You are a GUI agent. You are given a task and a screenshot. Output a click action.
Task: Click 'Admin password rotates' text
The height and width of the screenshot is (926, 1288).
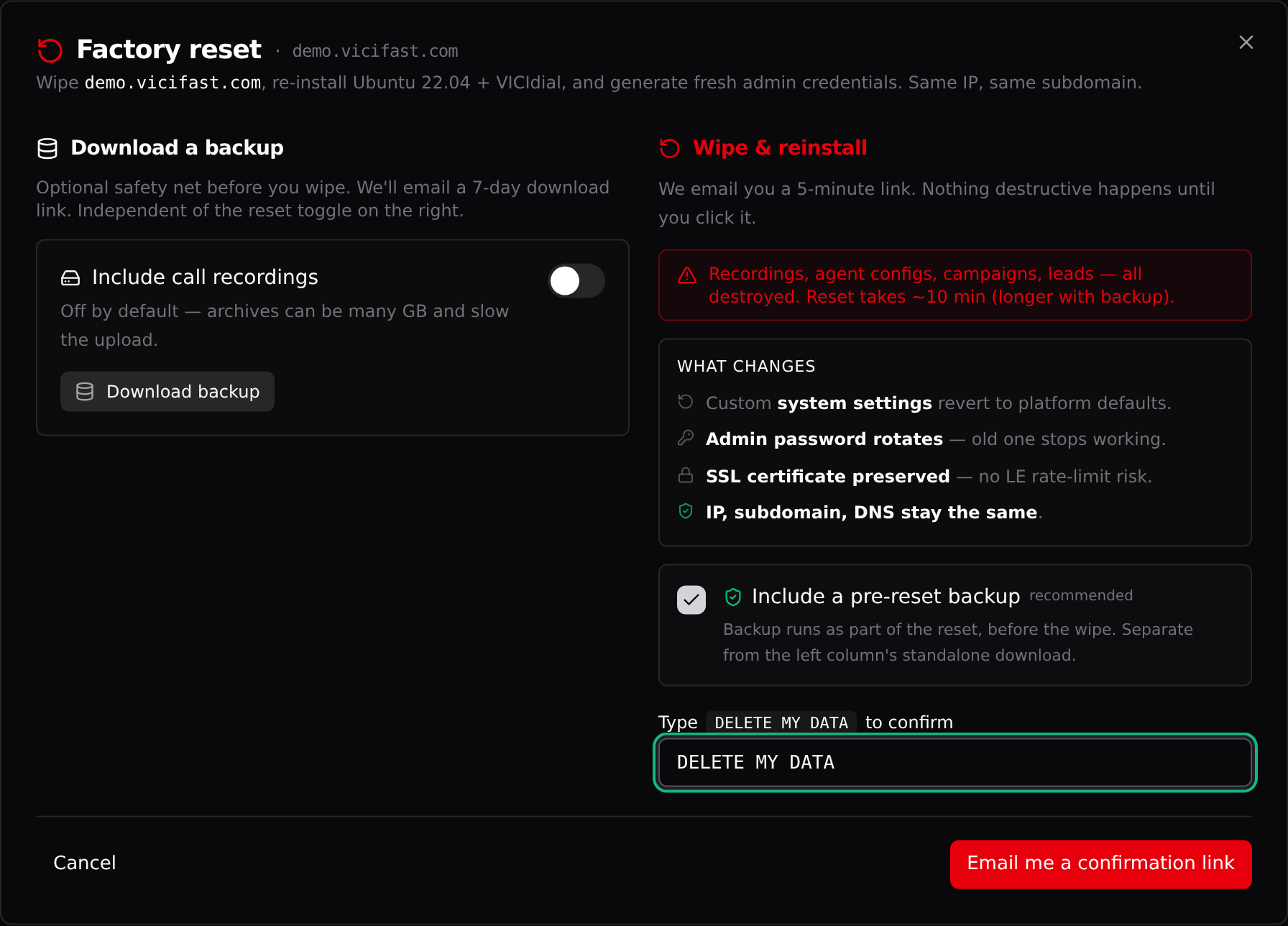tap(824, 439)
